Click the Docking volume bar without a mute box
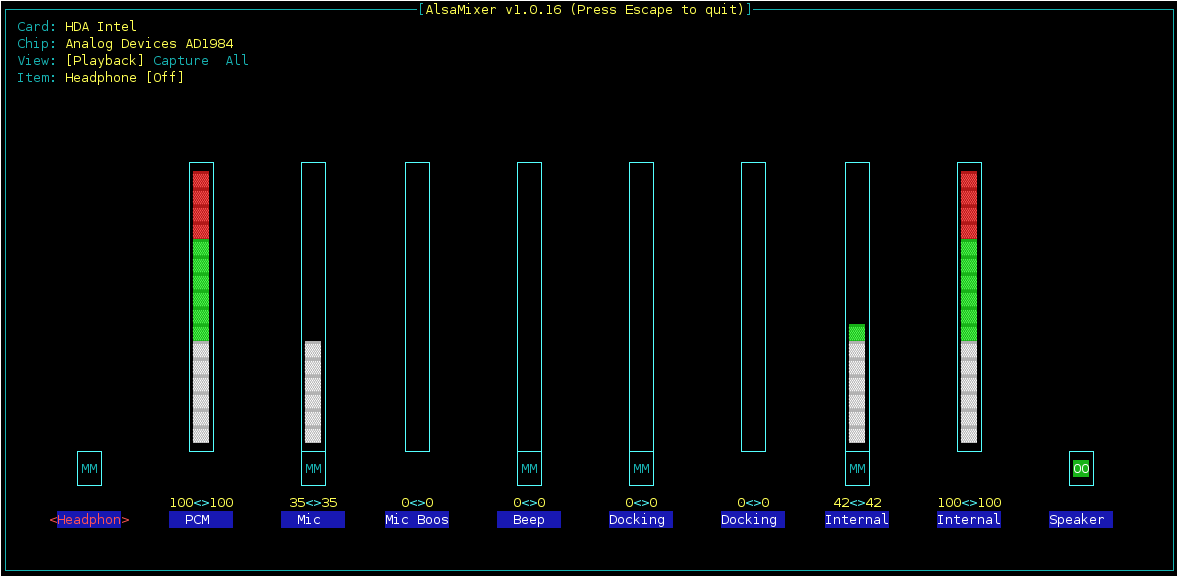Image resolution: width=1177 pixels, height=576 pixels. click(x=753, y=306)
